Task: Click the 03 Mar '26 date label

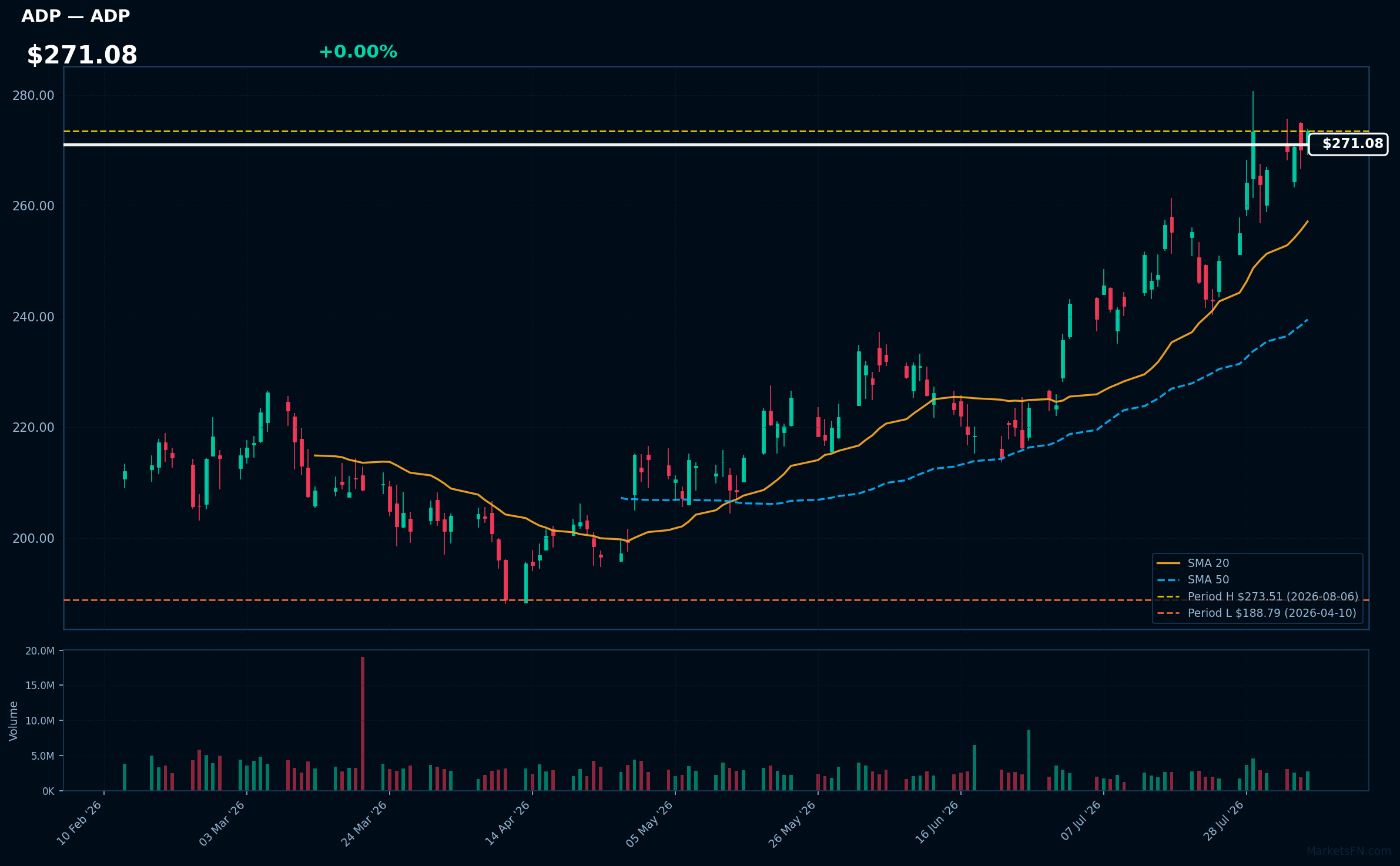Action: pos(222,823)
